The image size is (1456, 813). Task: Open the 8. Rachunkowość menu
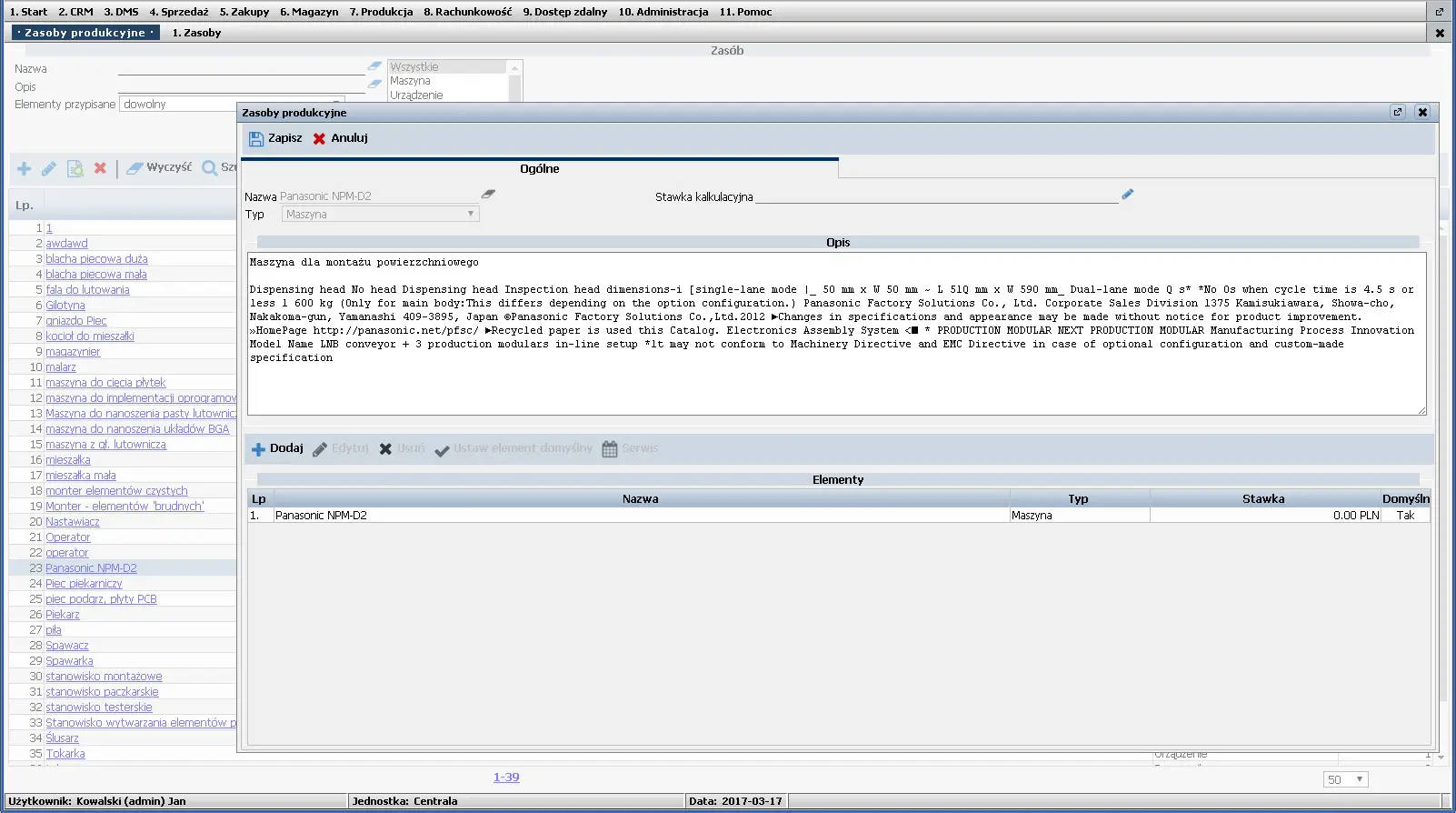click(467, 12)
